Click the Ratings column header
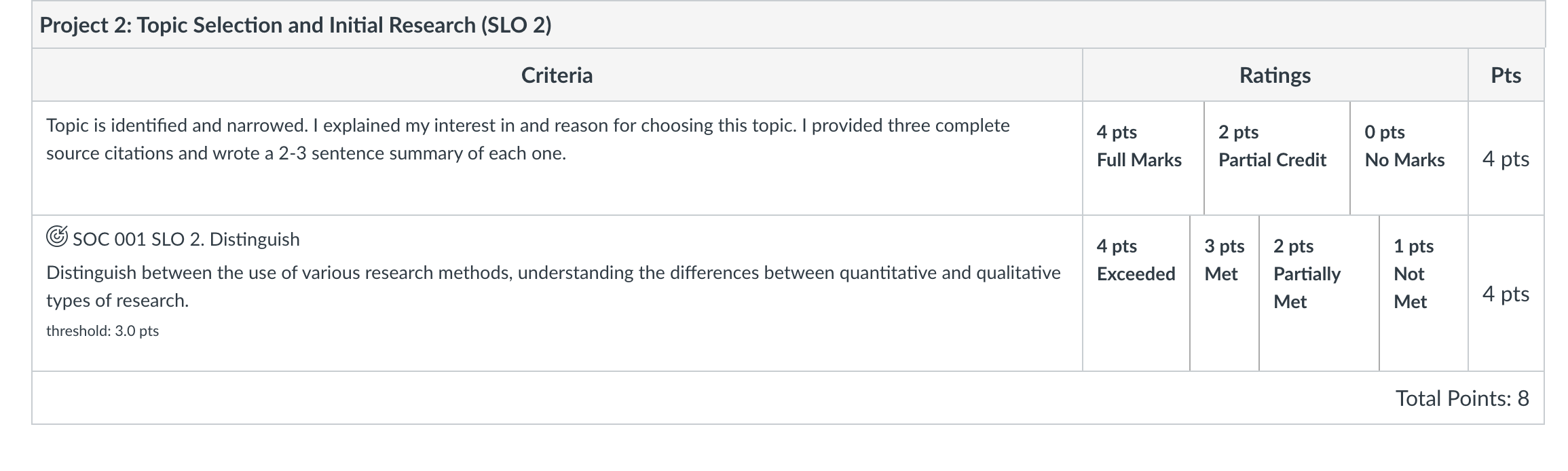 pyautogui.click(x=1275, y=75)
